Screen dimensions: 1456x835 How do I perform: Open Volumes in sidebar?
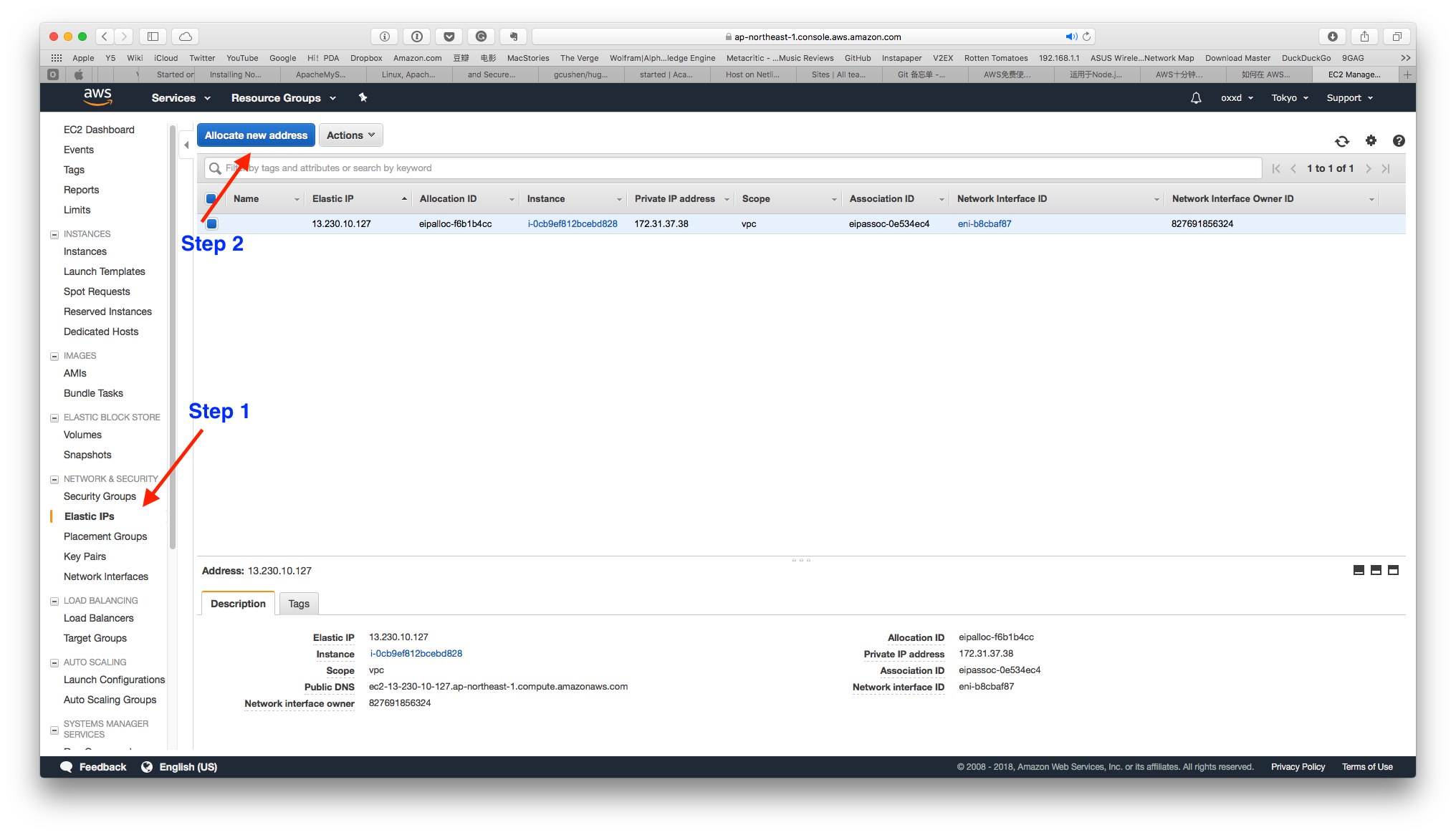(82, 435)
